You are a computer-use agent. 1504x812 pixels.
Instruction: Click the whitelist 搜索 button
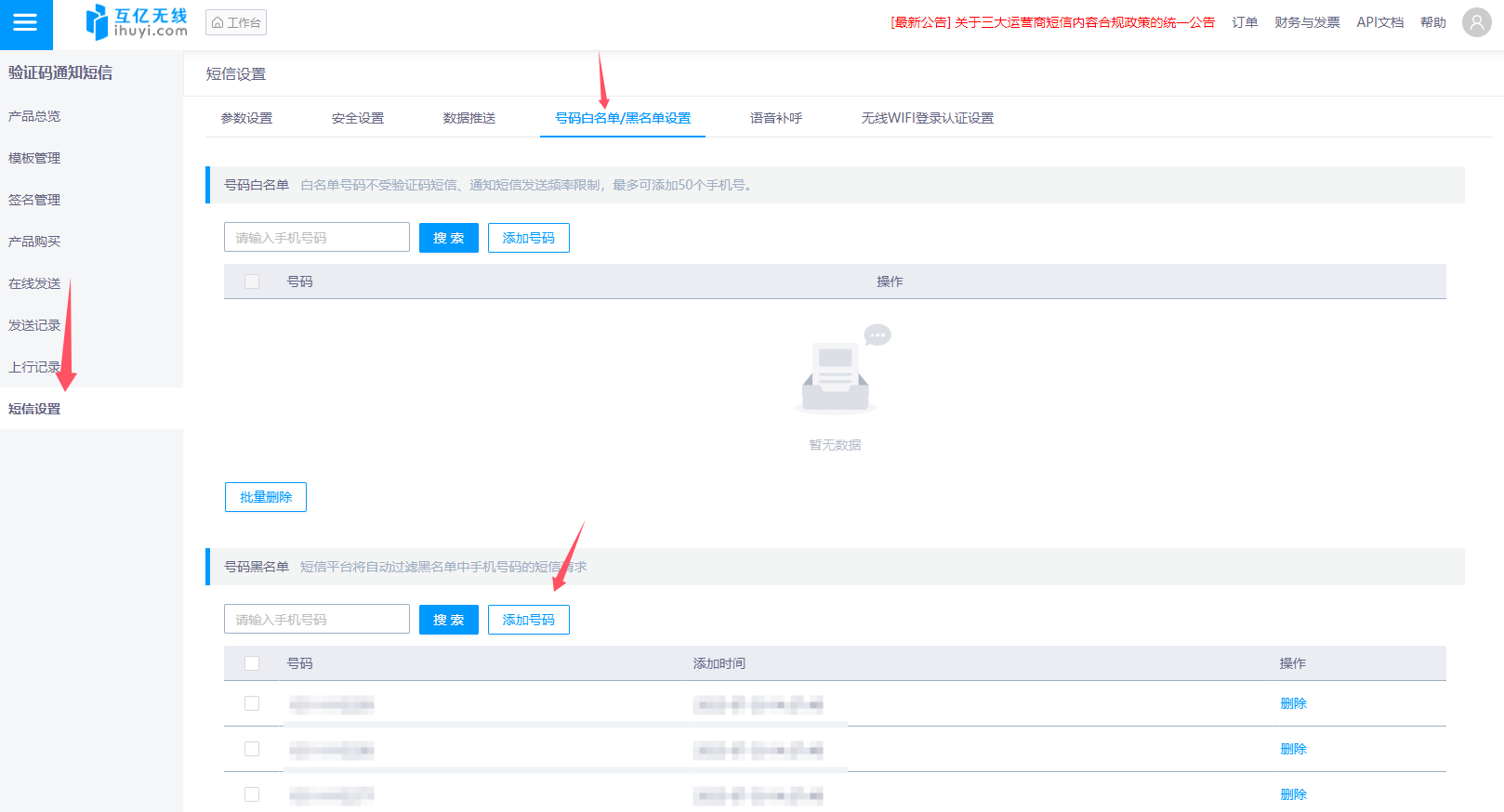click(448, 238)
